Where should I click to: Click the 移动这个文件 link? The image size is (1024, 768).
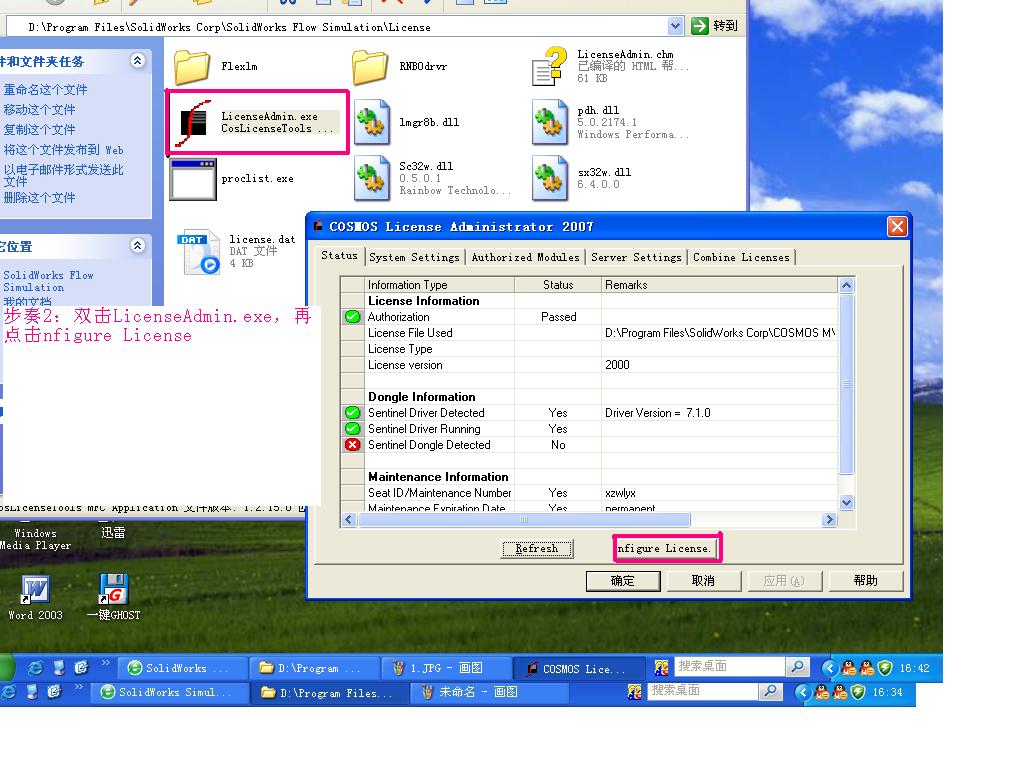[x=39, y=110]
